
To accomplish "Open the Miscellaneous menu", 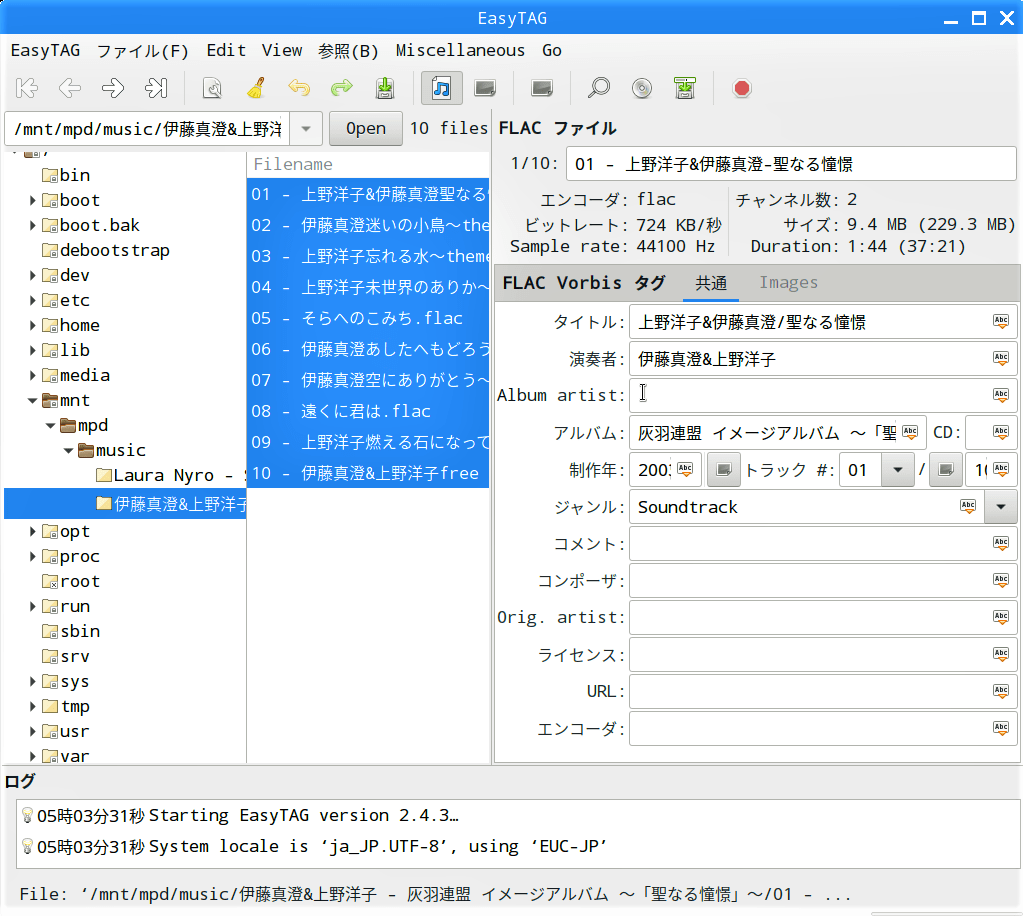I will [460, 50].
